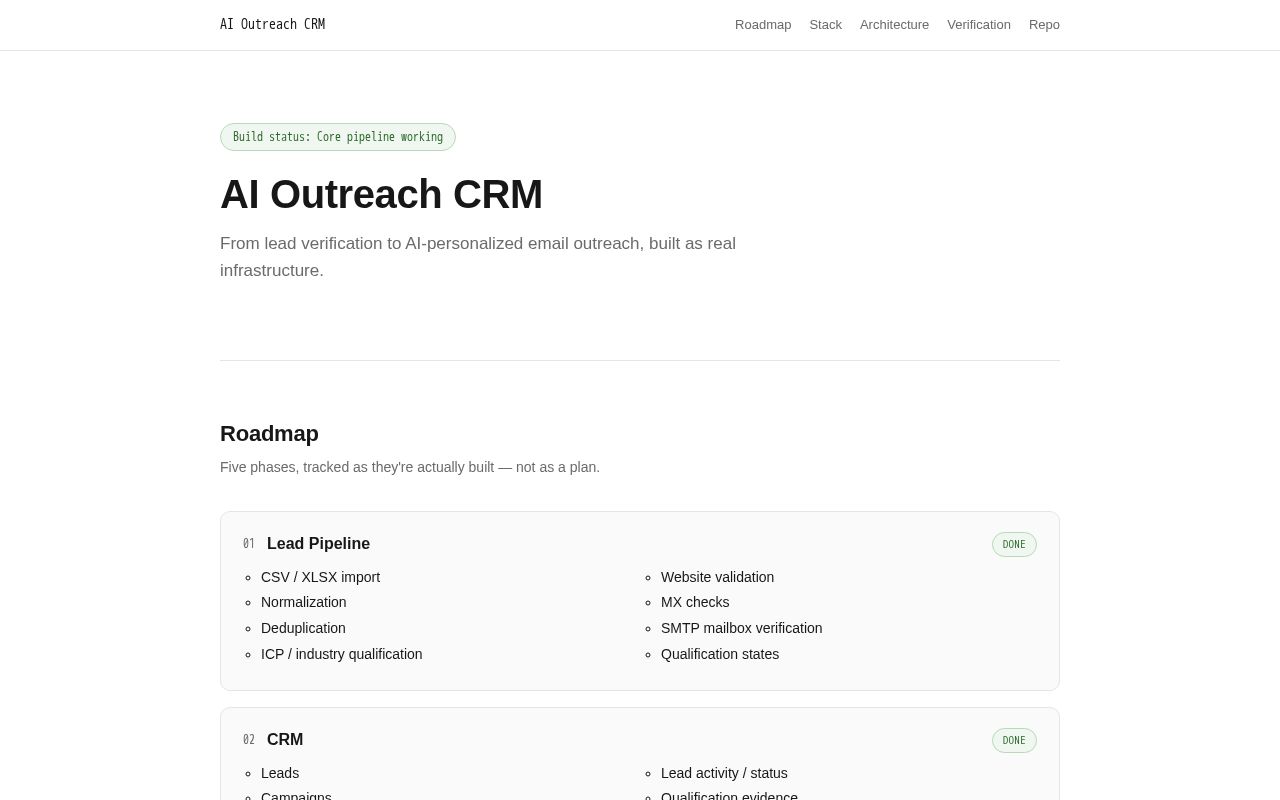Click SMTP mailbox verification item
This screenshot has width=1280, height=800.
pyautogui.click(x=741, y=628)
